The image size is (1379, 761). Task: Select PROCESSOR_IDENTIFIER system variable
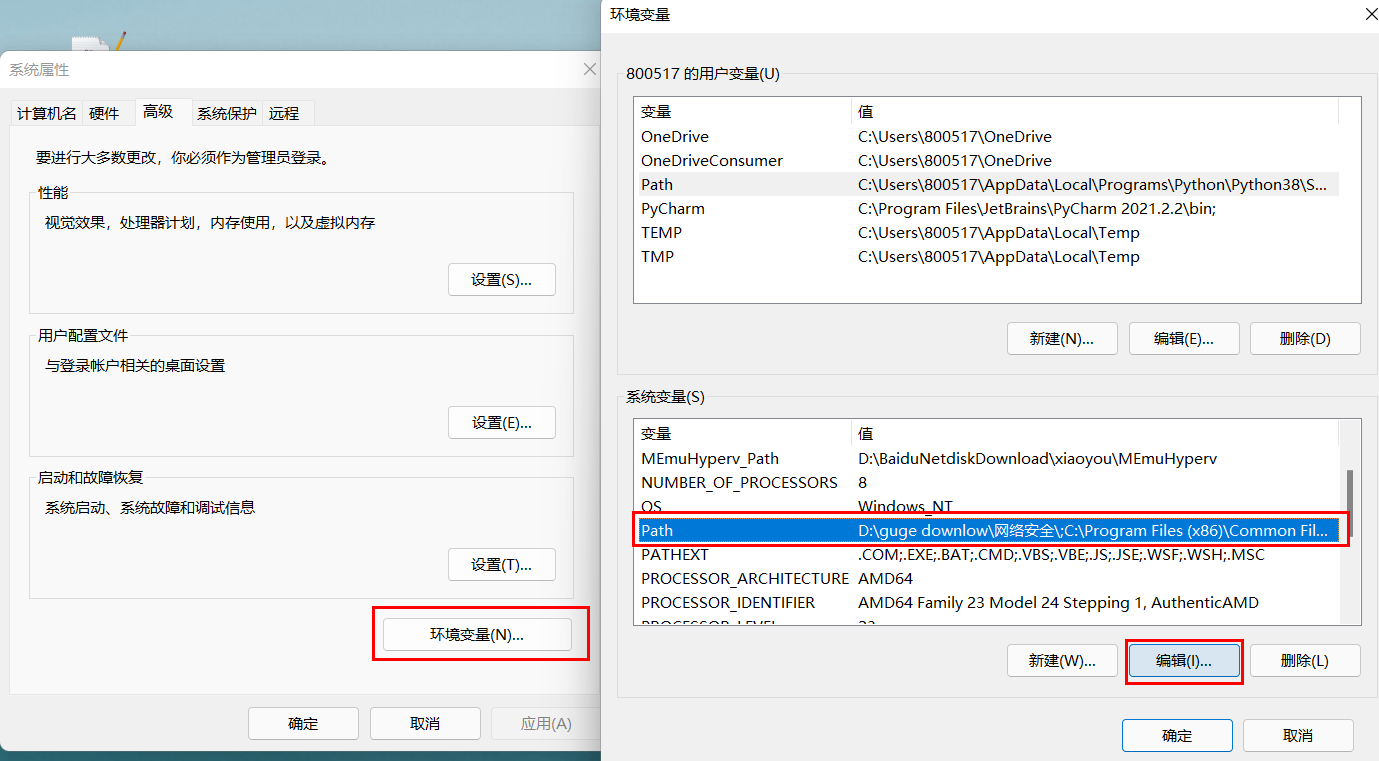click(x=987, y=602)
